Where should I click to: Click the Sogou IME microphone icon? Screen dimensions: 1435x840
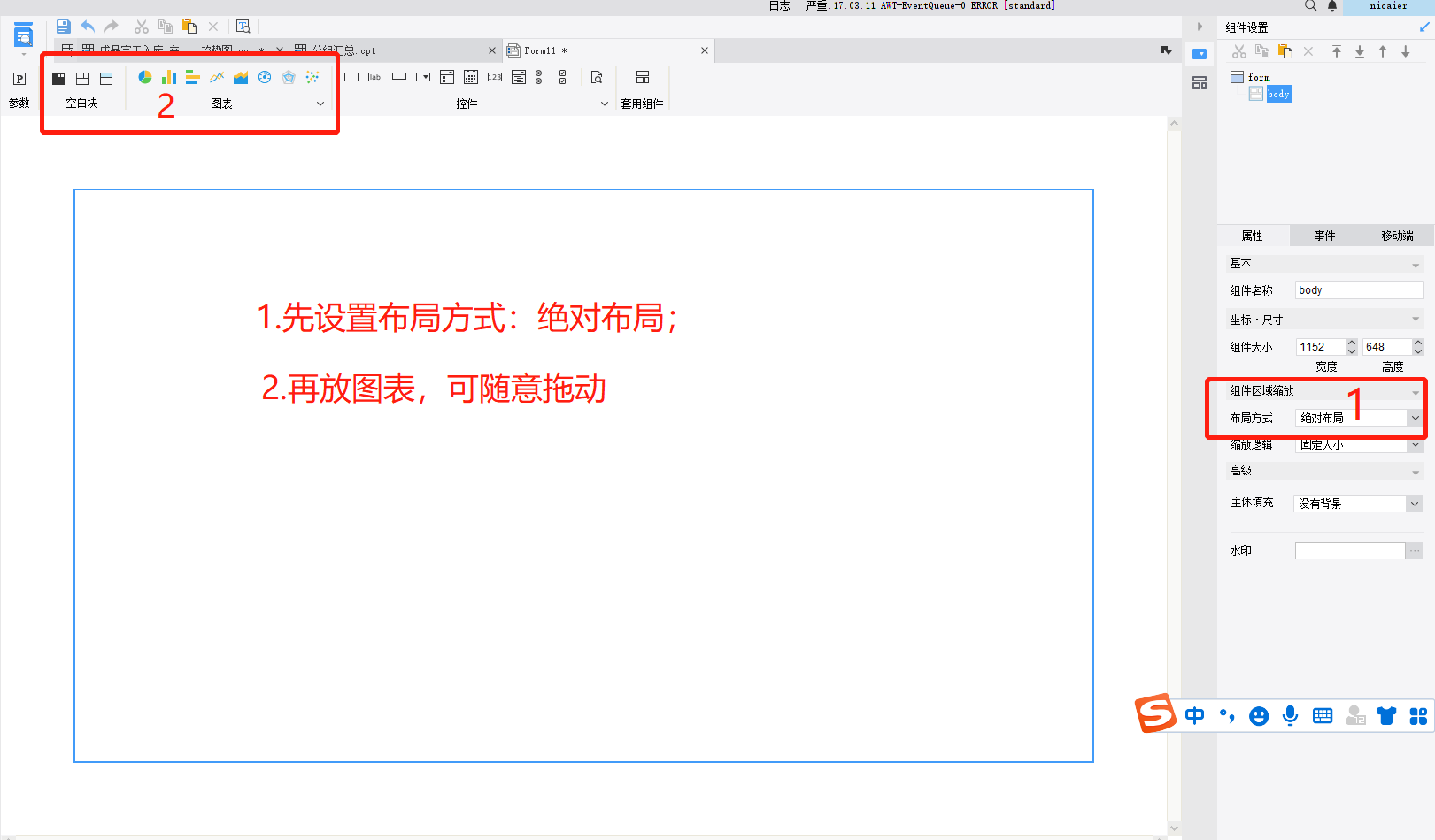pos(1291,715)
